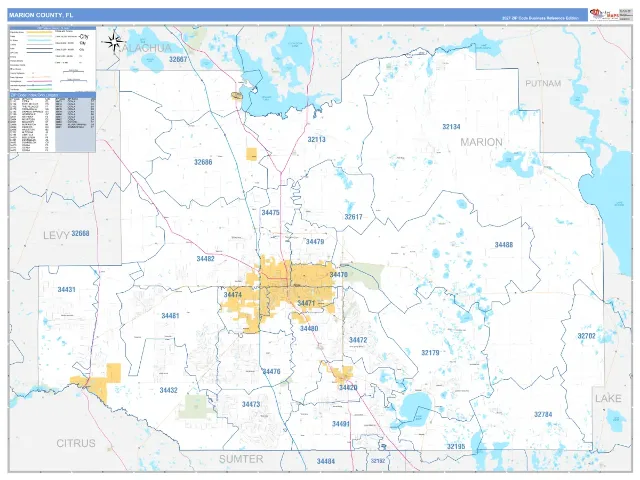Select the SUMTER county label

tap(241, 459)
